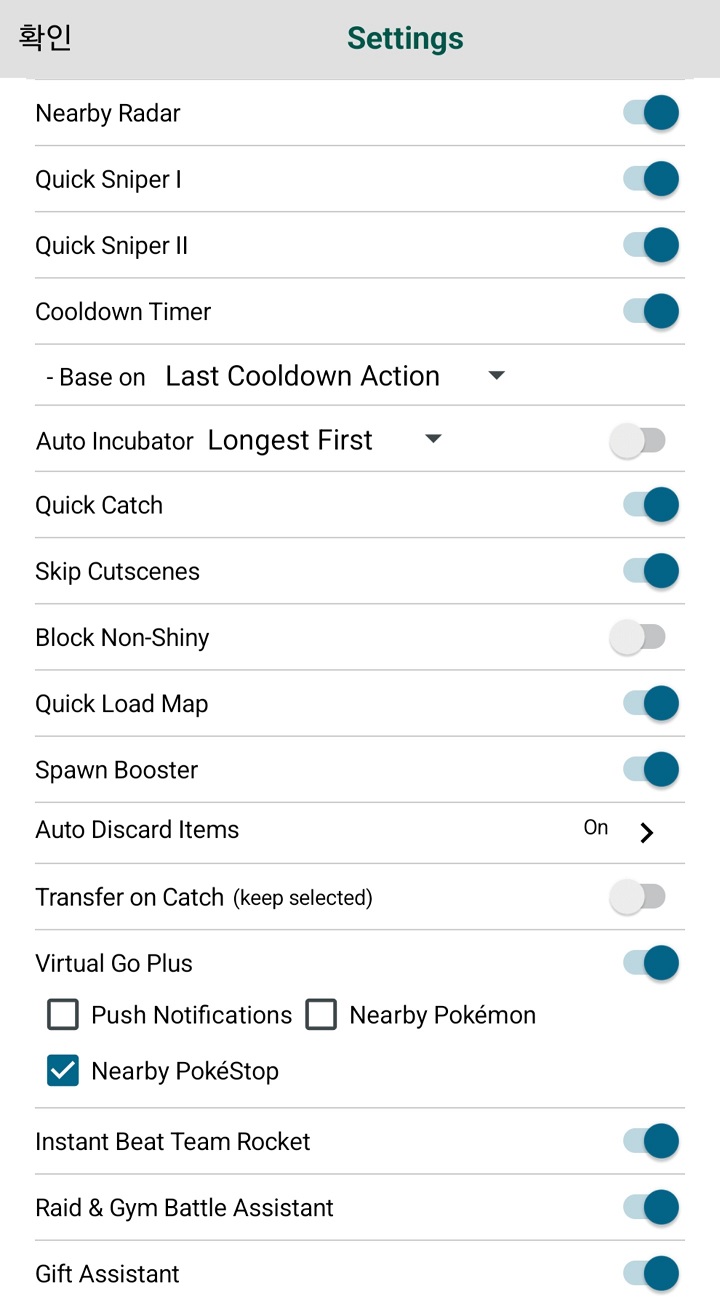The image size is (720, 1307).
Task: Disable the Spawn Booster switch
Action: click(651, 769)
